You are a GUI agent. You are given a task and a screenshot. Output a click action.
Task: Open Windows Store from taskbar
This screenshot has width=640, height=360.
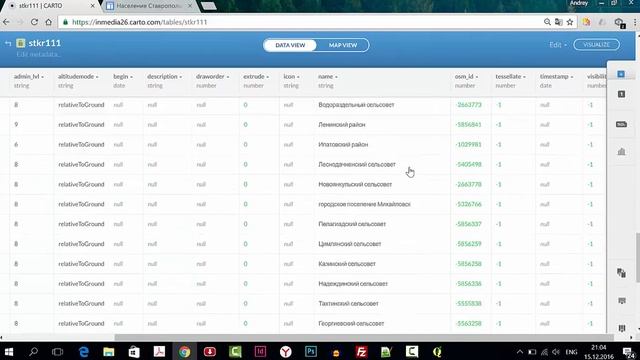pos(134,351)
